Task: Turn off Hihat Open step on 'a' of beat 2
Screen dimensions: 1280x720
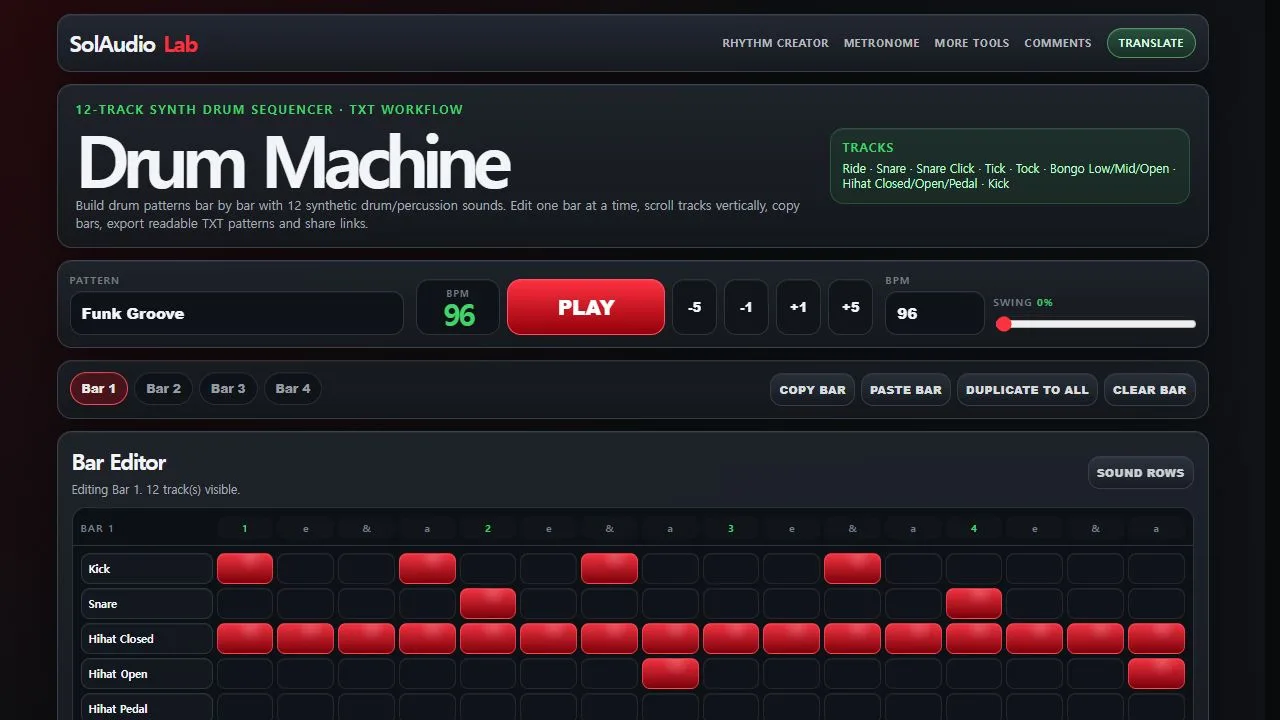Action: coord(670,674)
